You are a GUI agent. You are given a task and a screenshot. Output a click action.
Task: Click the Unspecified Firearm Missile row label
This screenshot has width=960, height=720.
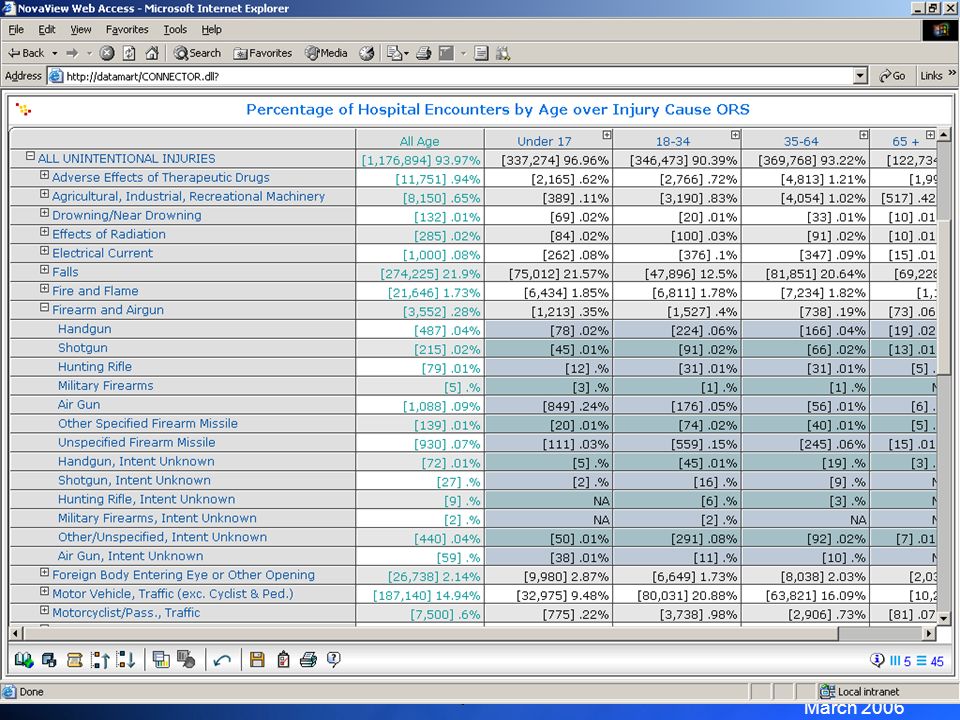pyautogui.click(x=137, y=443)
